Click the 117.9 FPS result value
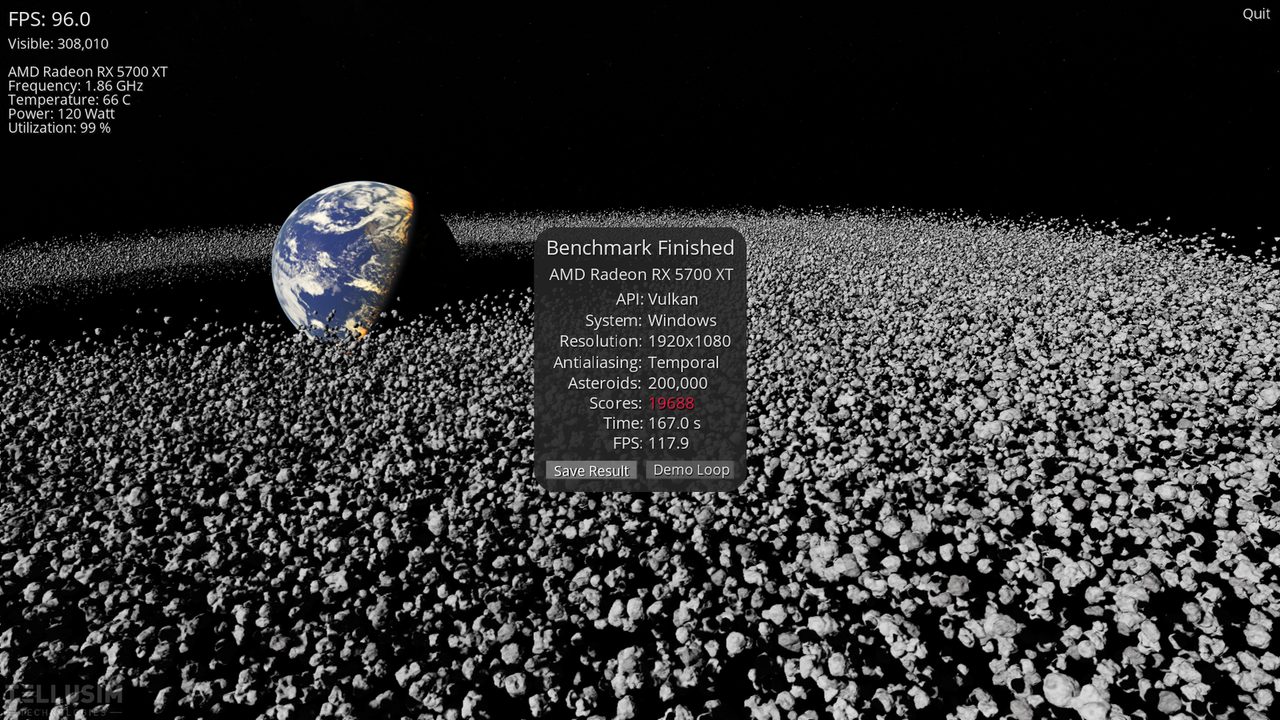 pyautogui.click(x=669, y=443)
